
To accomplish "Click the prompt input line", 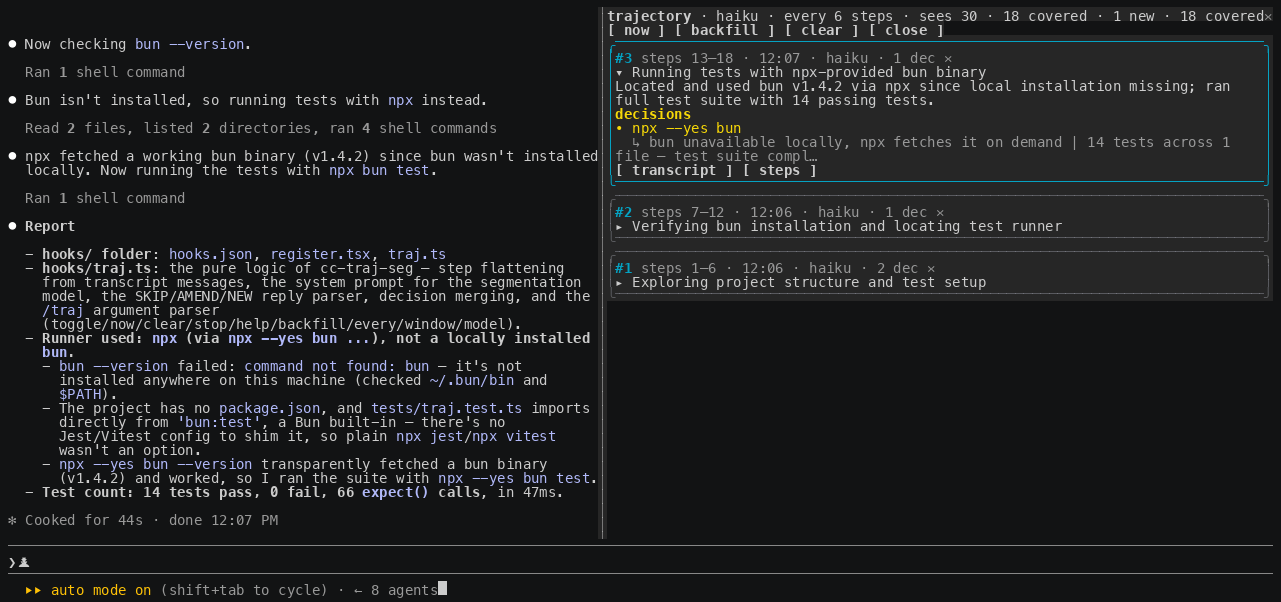I will coord(640,562).
